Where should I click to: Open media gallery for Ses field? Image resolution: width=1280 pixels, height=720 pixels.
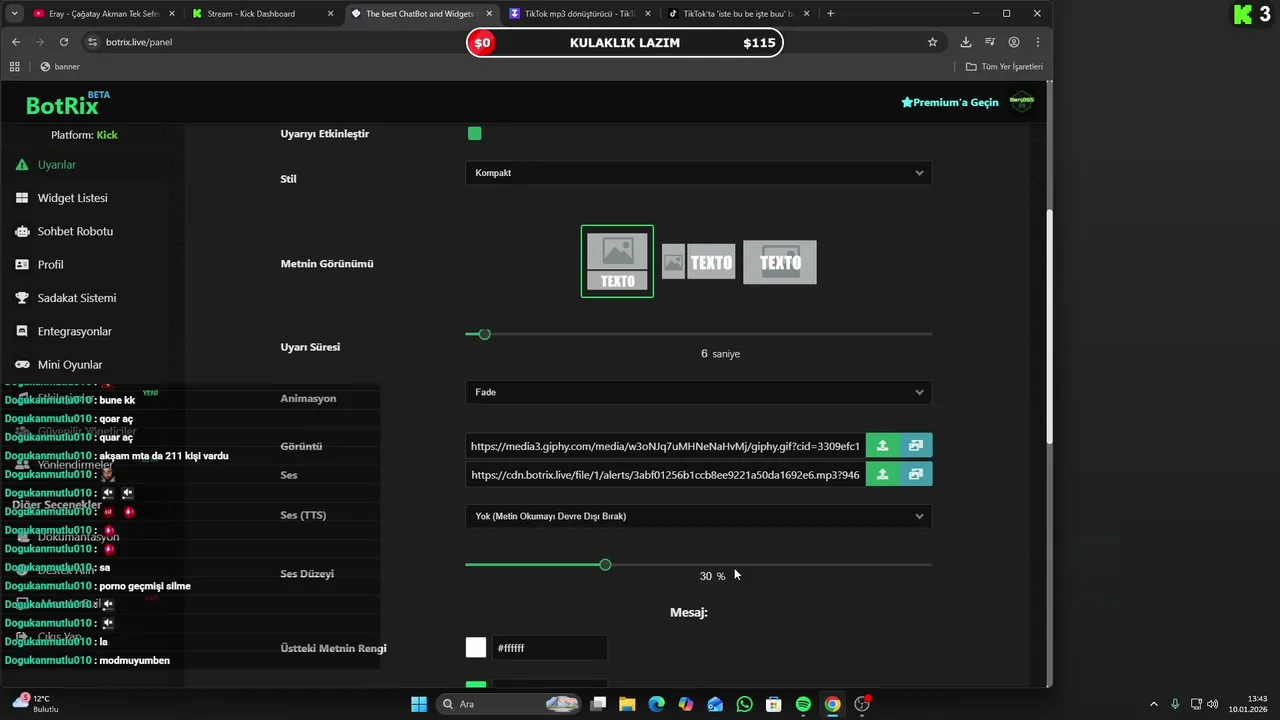(915, 474)
